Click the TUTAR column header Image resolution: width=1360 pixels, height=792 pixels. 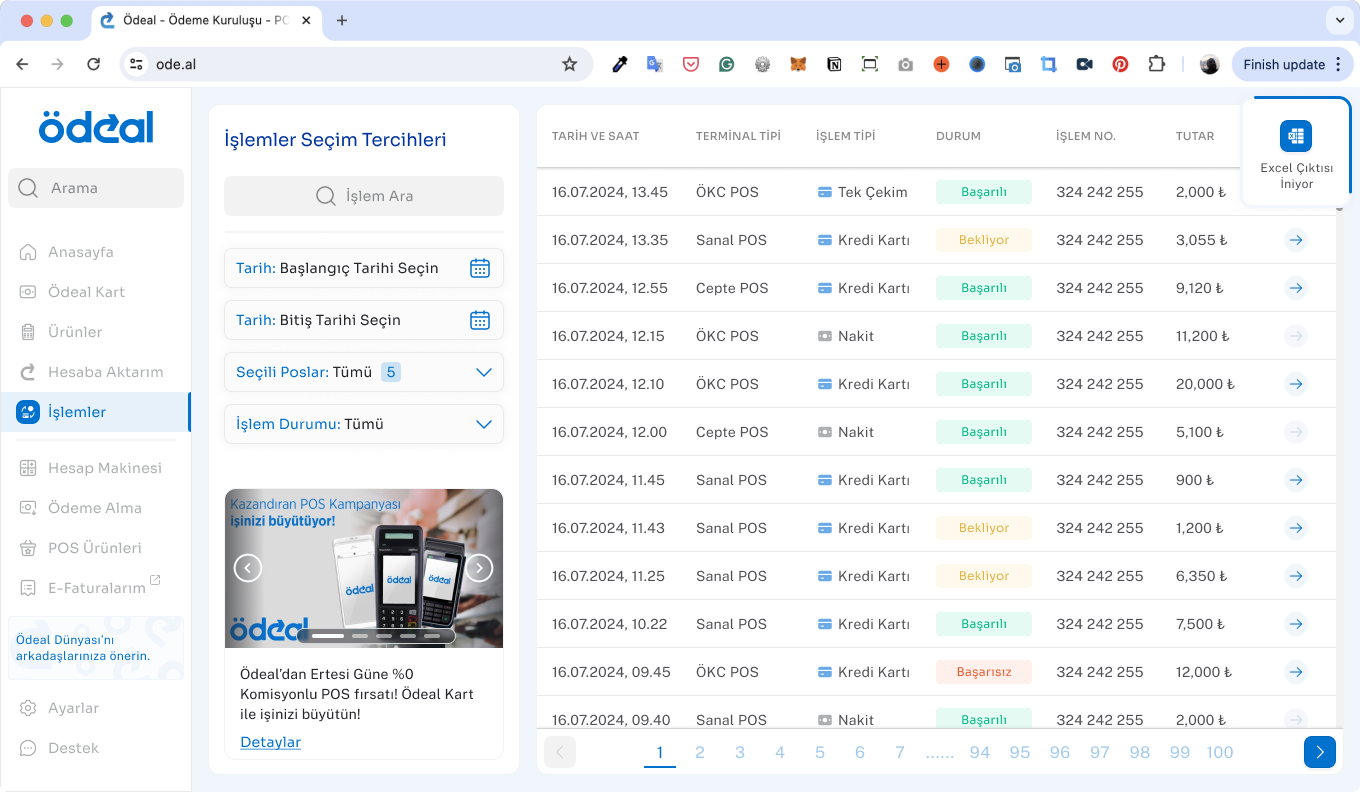click(x=1195, y=136)
